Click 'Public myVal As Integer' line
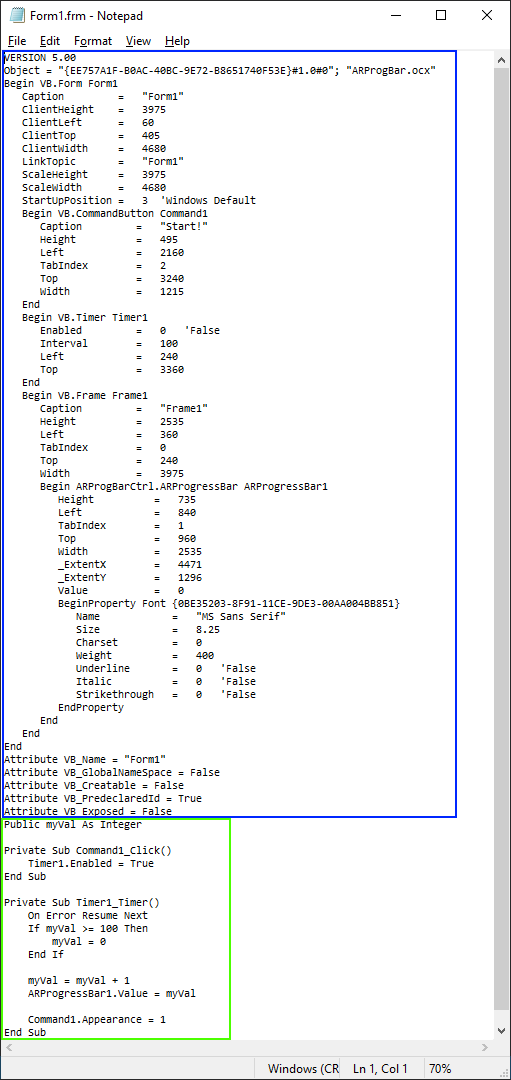The width and height of the screenshot is (511, 1080). [x=73, y=824]
